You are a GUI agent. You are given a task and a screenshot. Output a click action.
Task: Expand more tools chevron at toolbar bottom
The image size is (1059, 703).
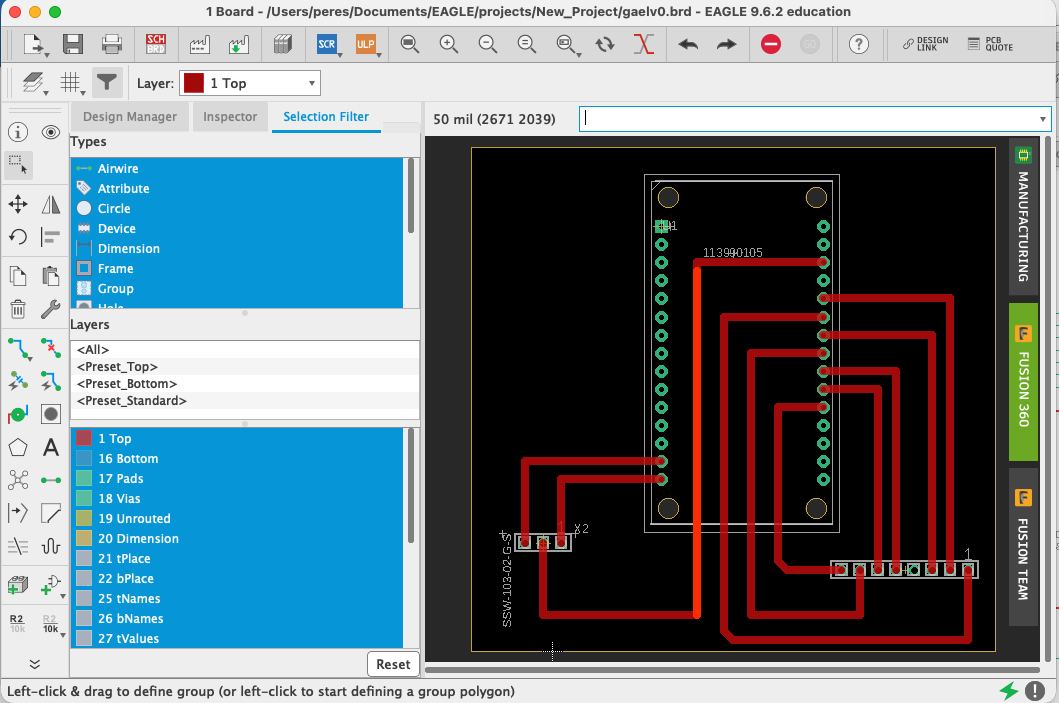(34, 665)
